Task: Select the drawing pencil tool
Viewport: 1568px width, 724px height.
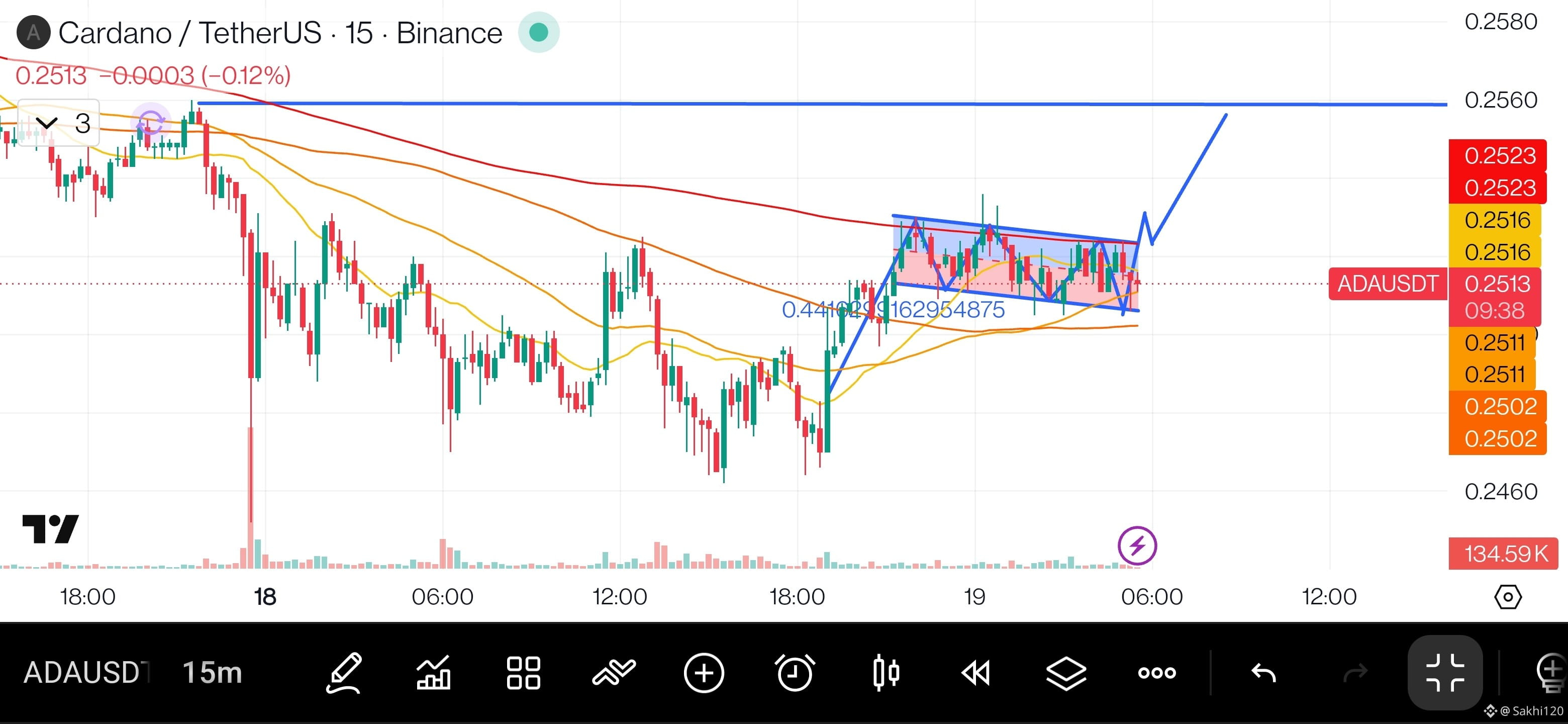Action: [345, 673]
